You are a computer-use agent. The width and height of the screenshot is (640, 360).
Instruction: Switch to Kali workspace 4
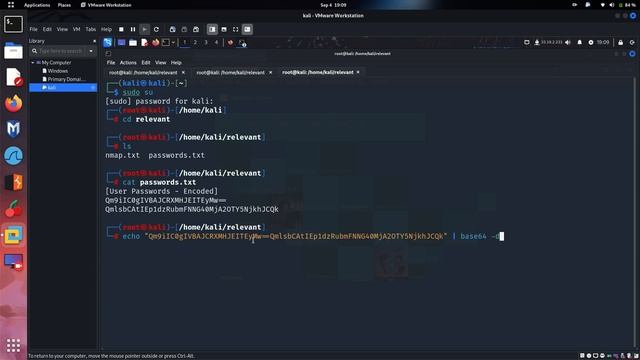pyautogui.click(x=216, y=42)
